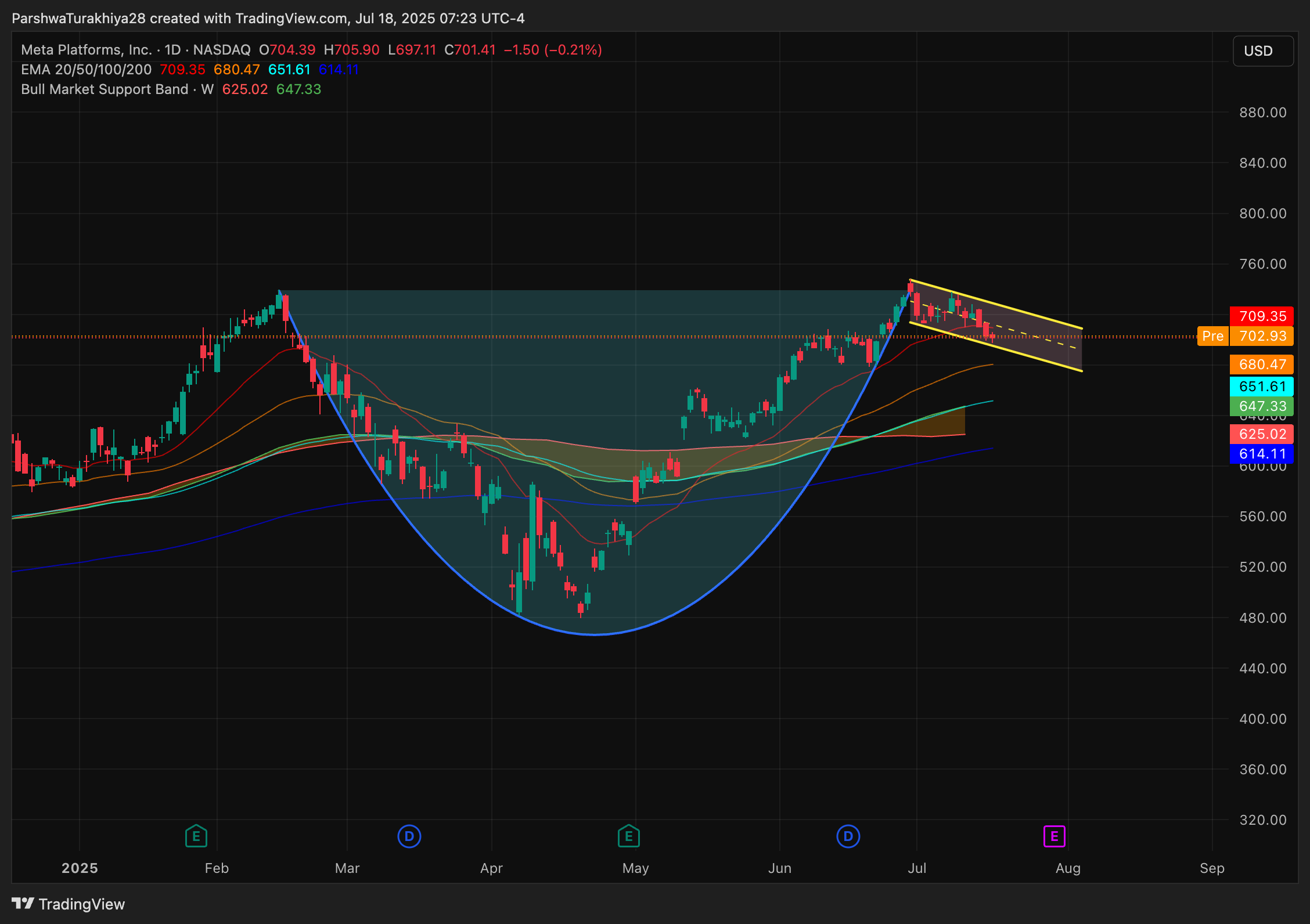The height and width of the screenshot is (924, 1310).
Task: Click the change value −1.50 (−0.21%)
Action: [x=553, y=50]
